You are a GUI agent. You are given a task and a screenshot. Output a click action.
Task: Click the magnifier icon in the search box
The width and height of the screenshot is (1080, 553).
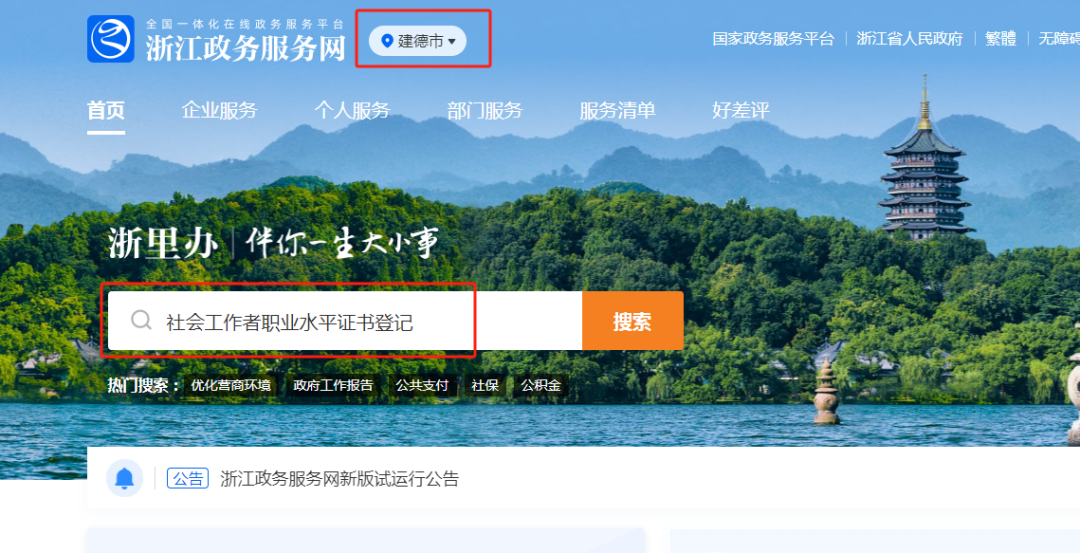click(x=141, y=320)
